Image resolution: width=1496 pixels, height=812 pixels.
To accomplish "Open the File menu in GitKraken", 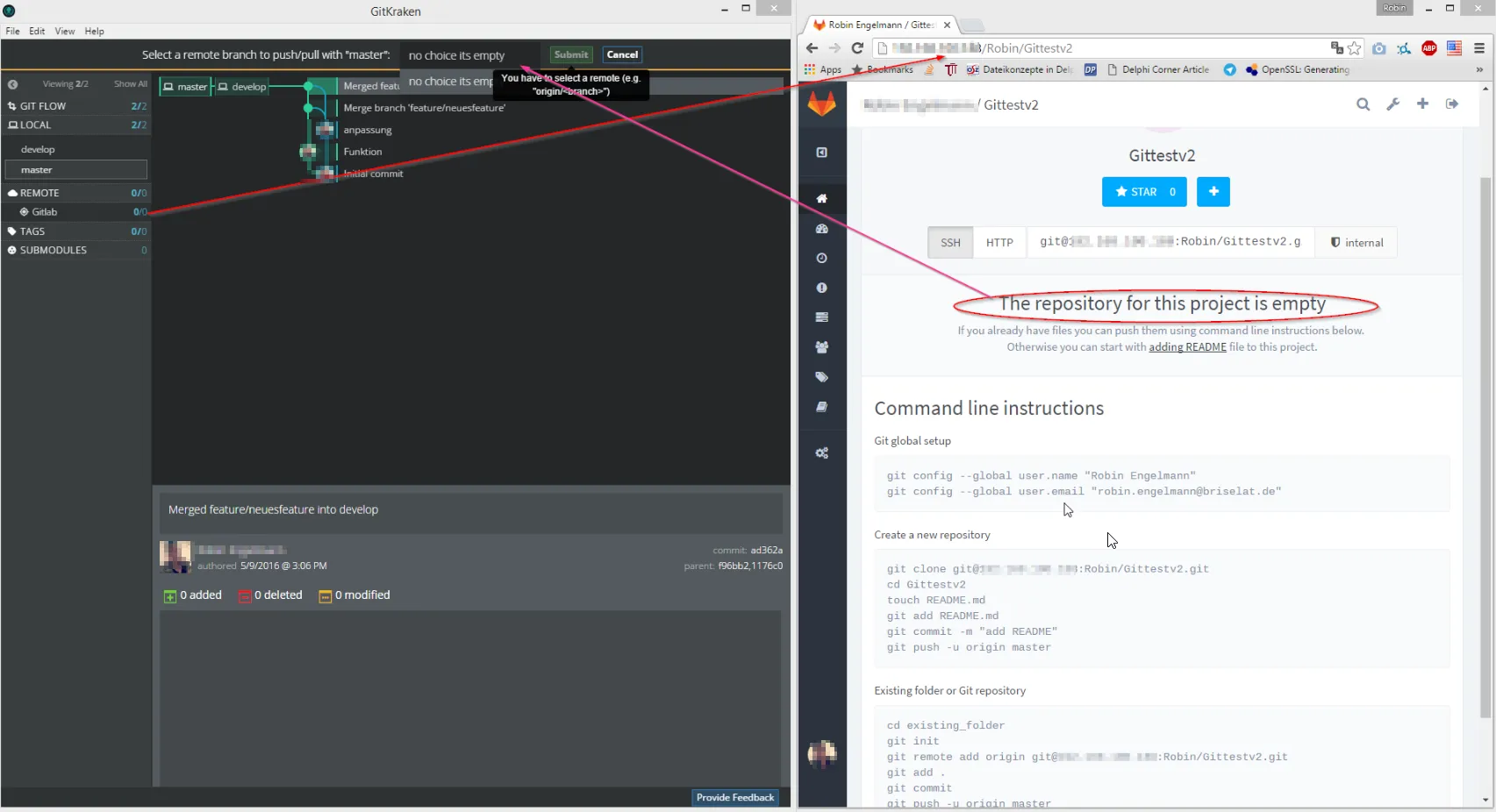I will pos(12,32).
